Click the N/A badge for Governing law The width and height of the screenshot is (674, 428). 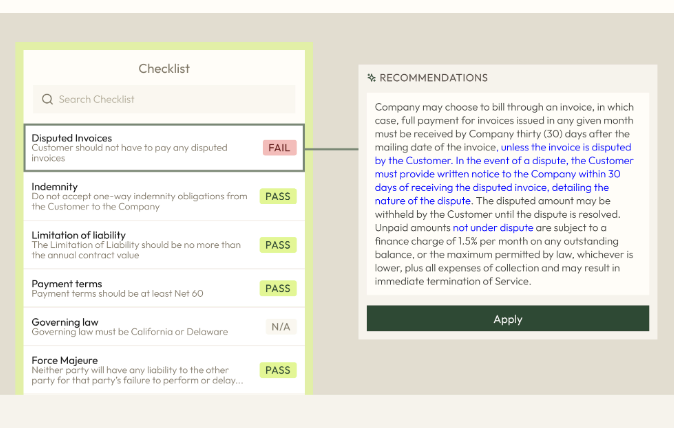[x=281, y=327]
